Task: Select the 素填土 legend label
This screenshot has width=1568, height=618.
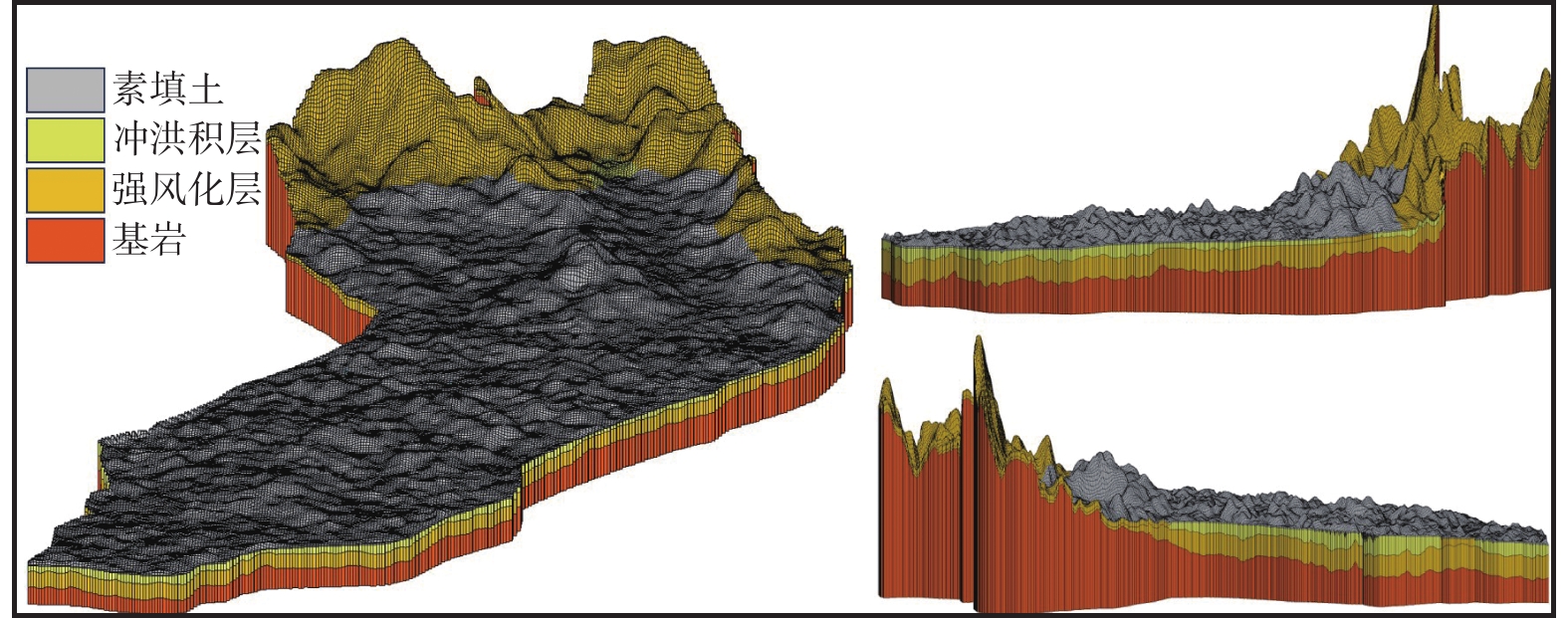Action: pos(167,90)
